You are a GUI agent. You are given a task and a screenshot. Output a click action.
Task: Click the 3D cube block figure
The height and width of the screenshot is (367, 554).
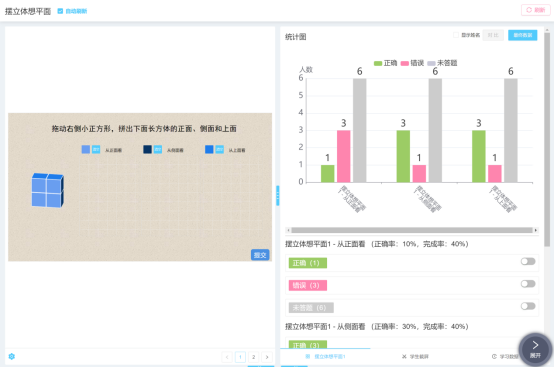coord(48,190)
